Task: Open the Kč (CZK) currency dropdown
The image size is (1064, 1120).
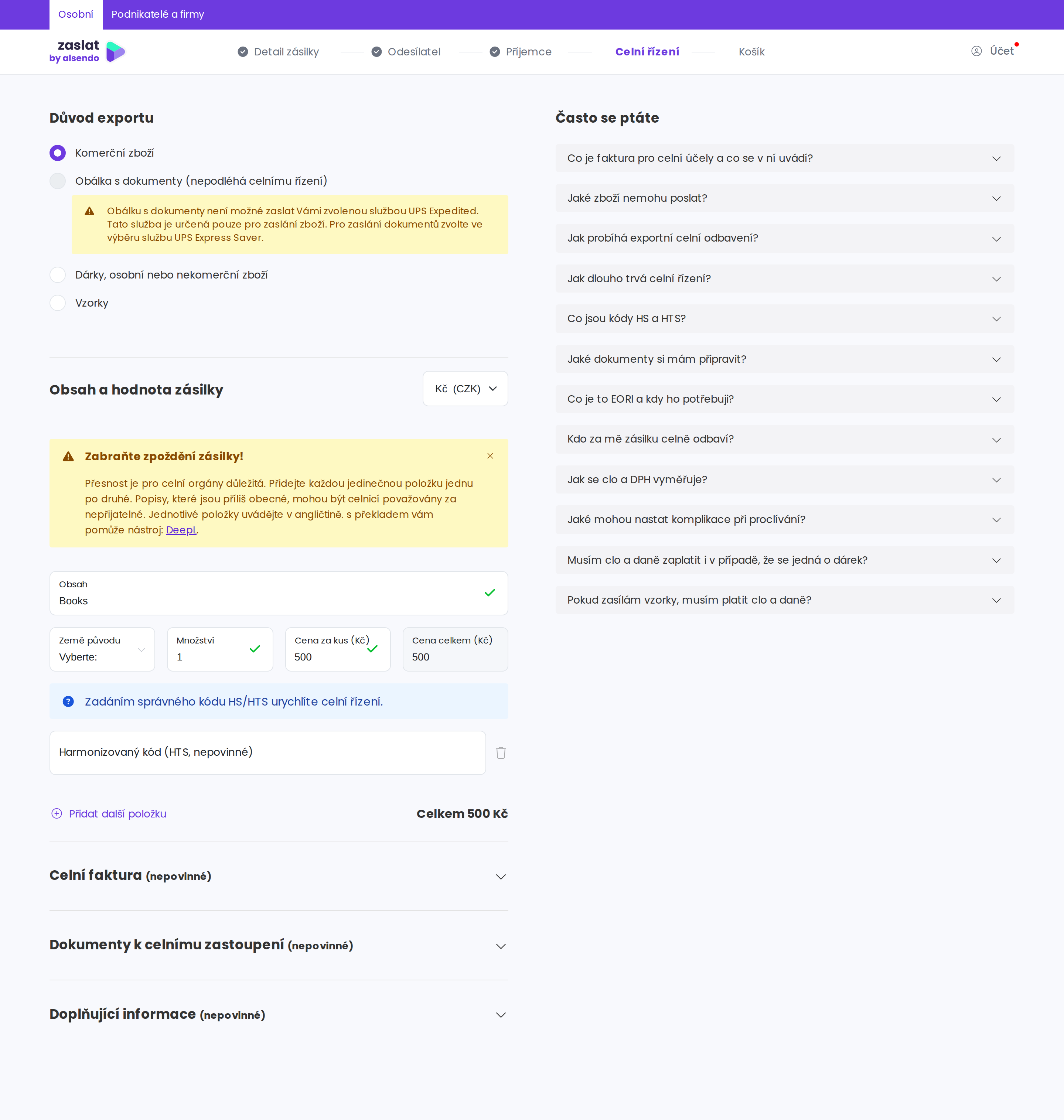Action: coord(465,389)
